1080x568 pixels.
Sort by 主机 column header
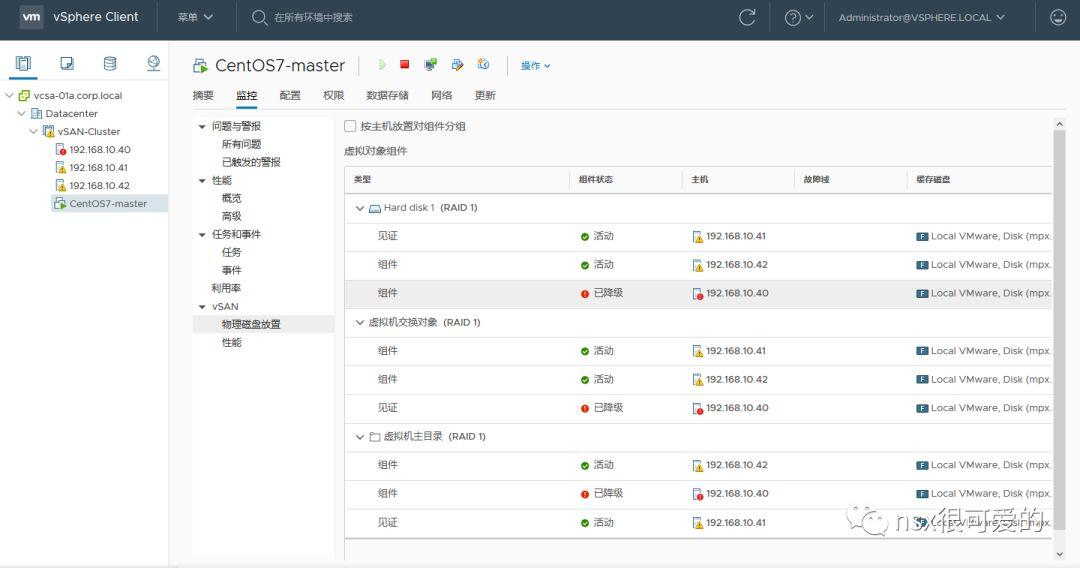(x=700, y=180)
